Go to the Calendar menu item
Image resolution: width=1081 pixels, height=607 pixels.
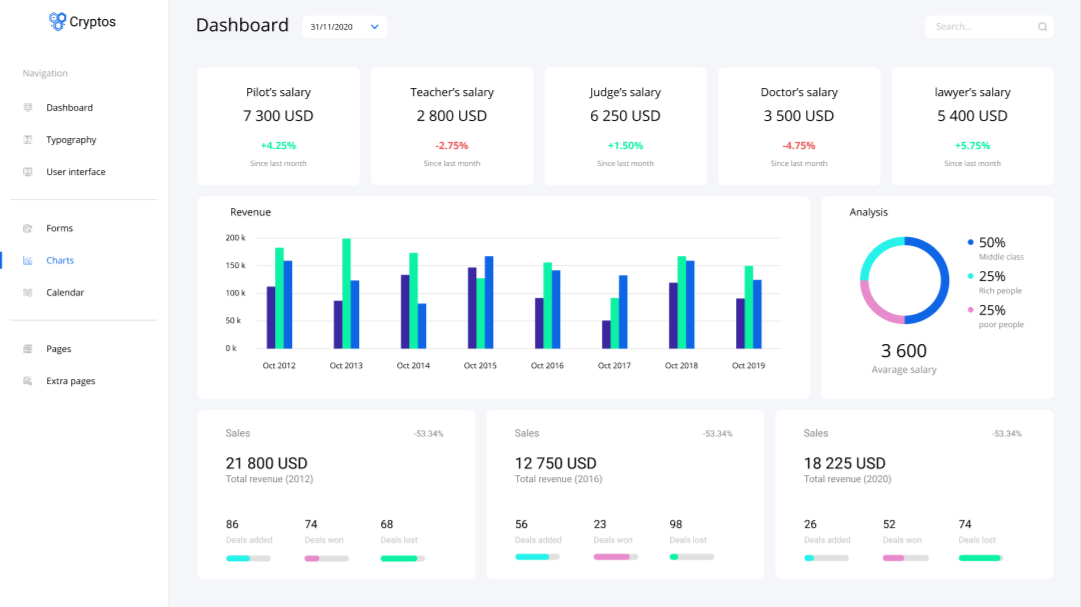point(65,292)
